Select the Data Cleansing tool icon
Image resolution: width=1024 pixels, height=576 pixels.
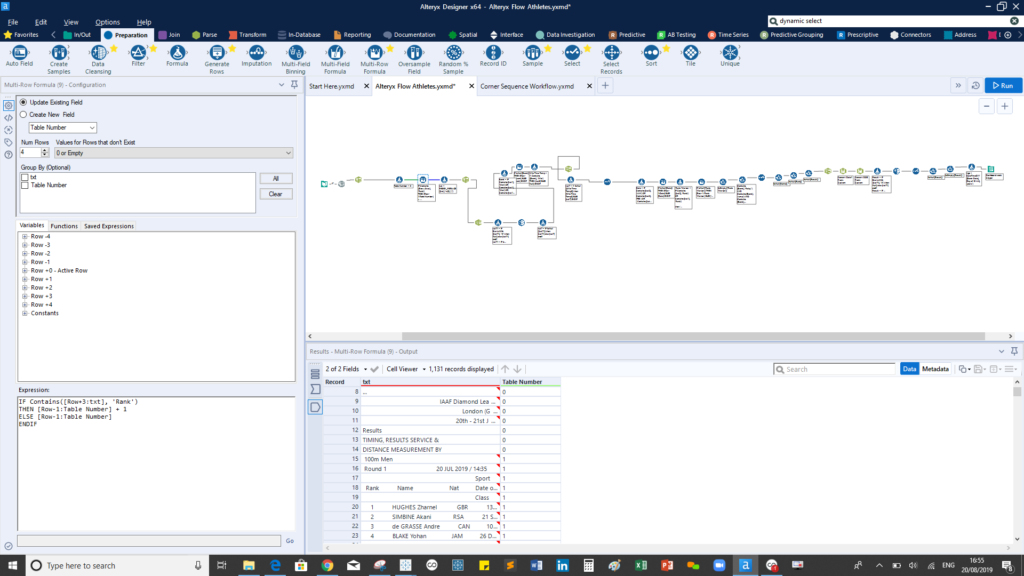[99, 52]
